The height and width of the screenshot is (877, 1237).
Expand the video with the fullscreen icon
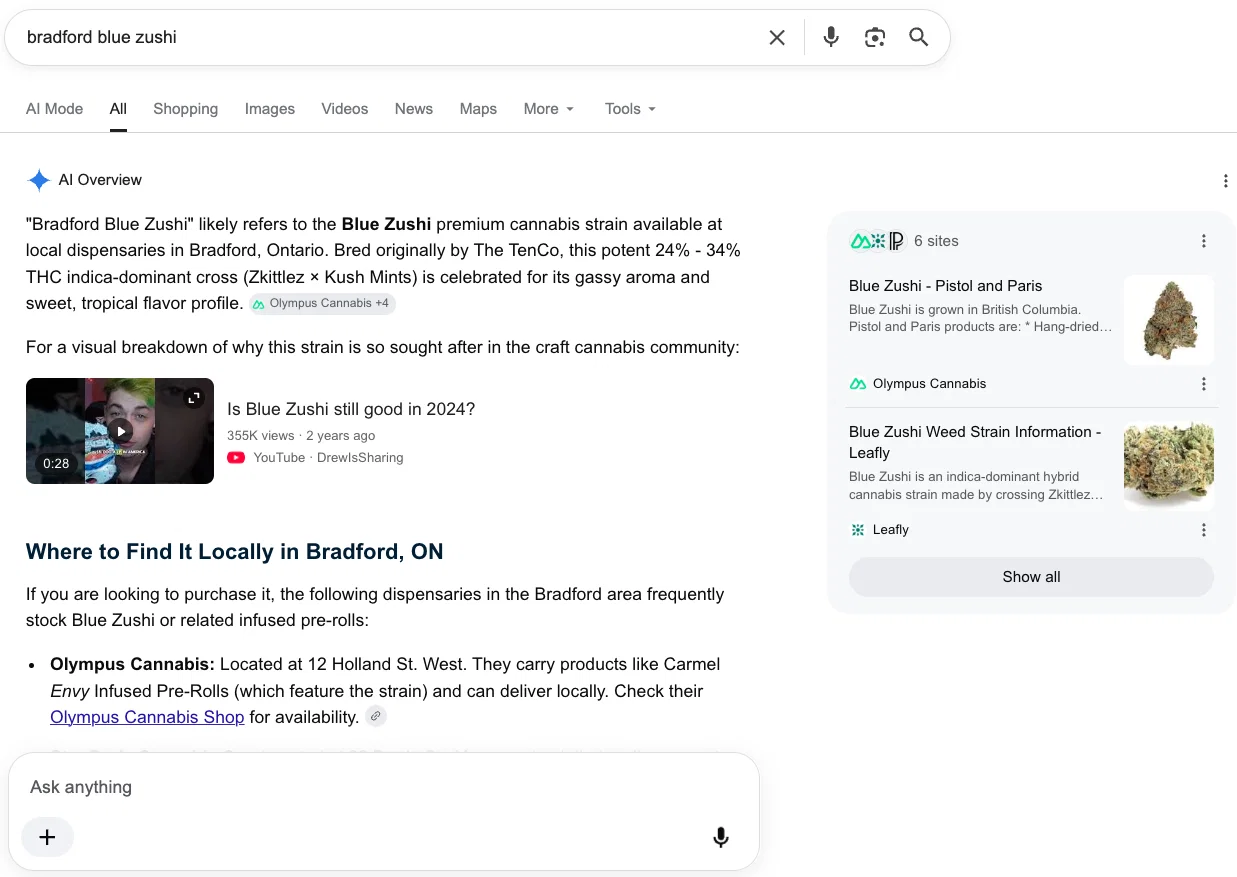pos(194,398)
